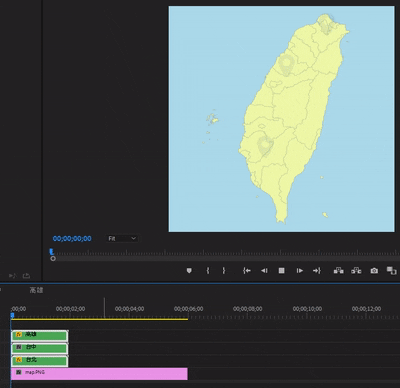The height and width of the screenshot is (388, 400).
Task: Go to Out point button
Action: pyautogui.click(x=317, y=271)
